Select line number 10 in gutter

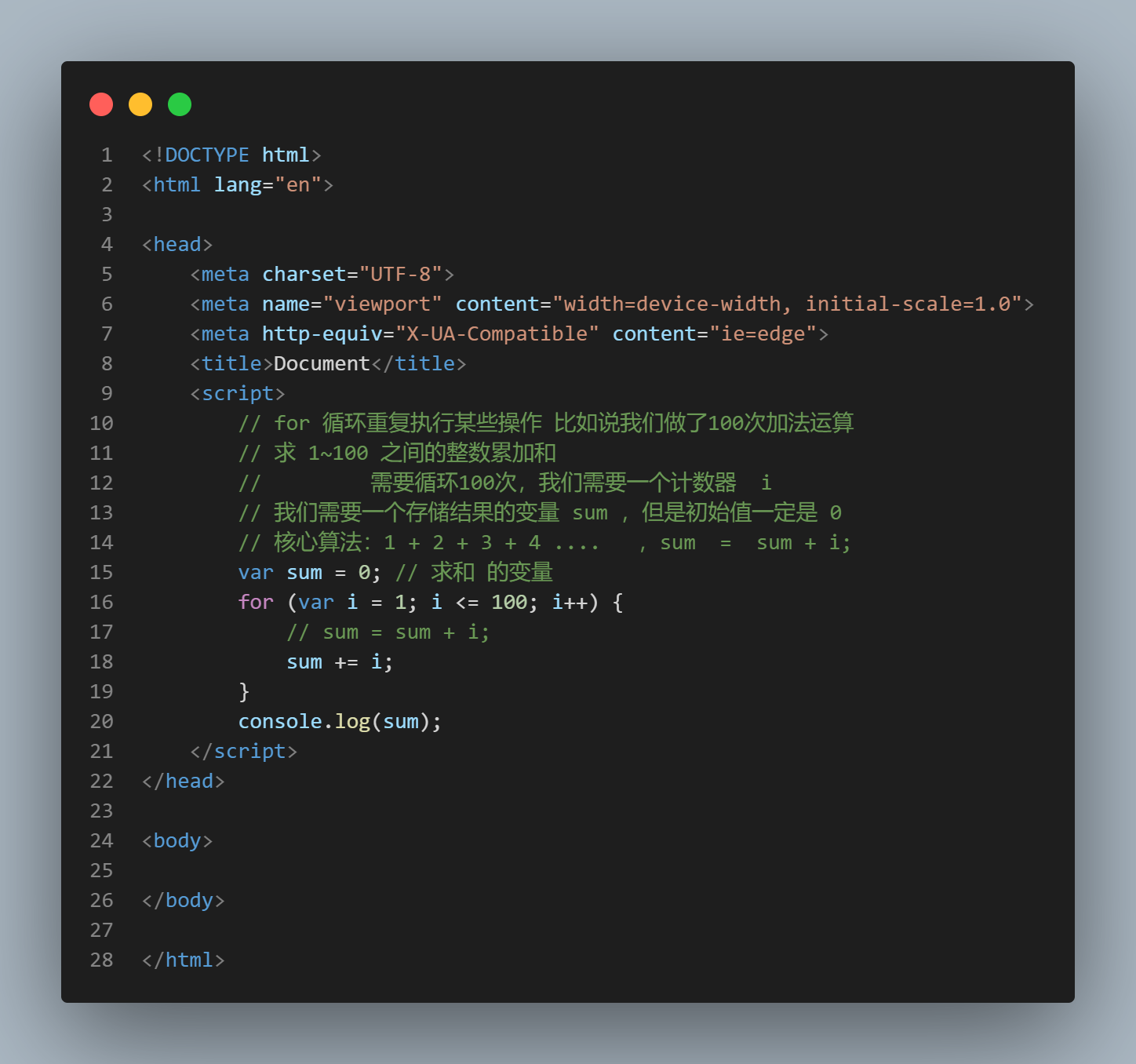pyautogui.click(x=102, y=424)
